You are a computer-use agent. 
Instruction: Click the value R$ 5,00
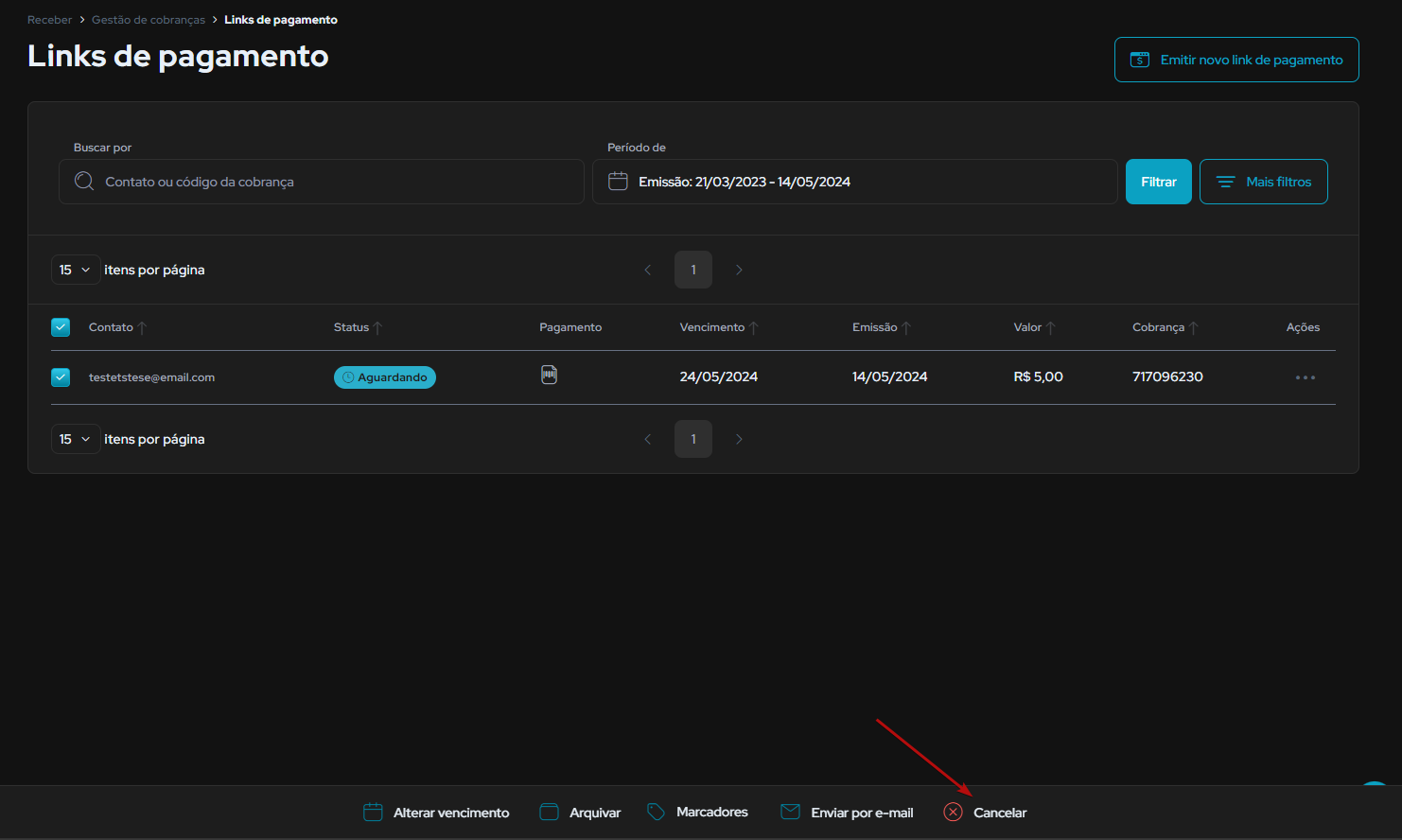pos(1039,376)
